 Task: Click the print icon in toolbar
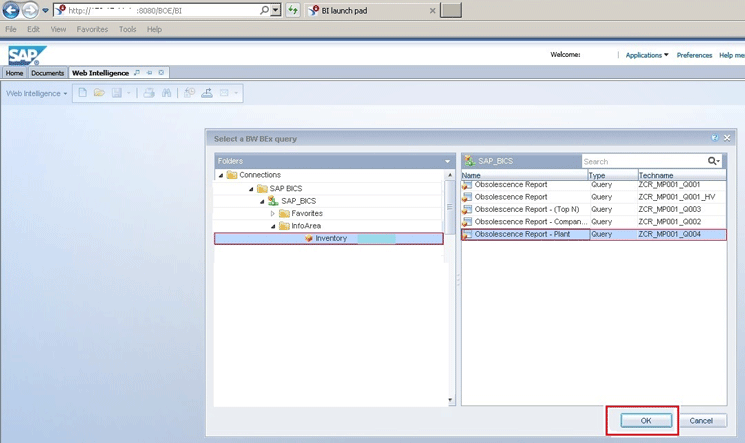coord(149,93)
